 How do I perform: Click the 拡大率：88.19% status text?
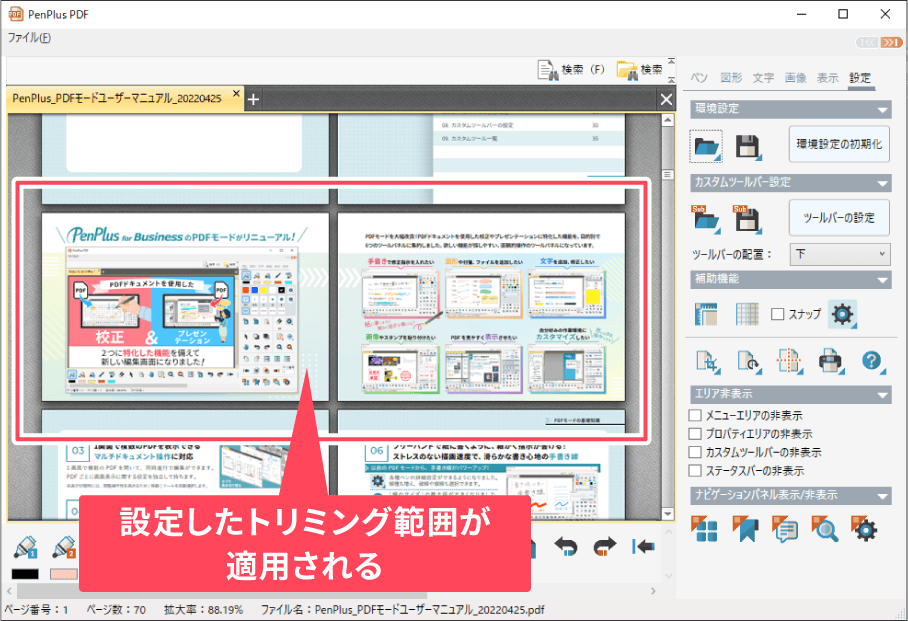(x=203, y=610)
